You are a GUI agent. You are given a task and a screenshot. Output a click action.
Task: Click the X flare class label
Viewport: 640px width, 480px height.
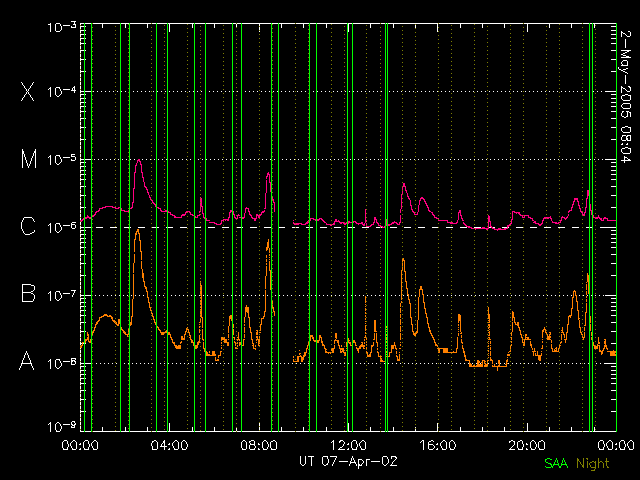[x=28, y=91]
